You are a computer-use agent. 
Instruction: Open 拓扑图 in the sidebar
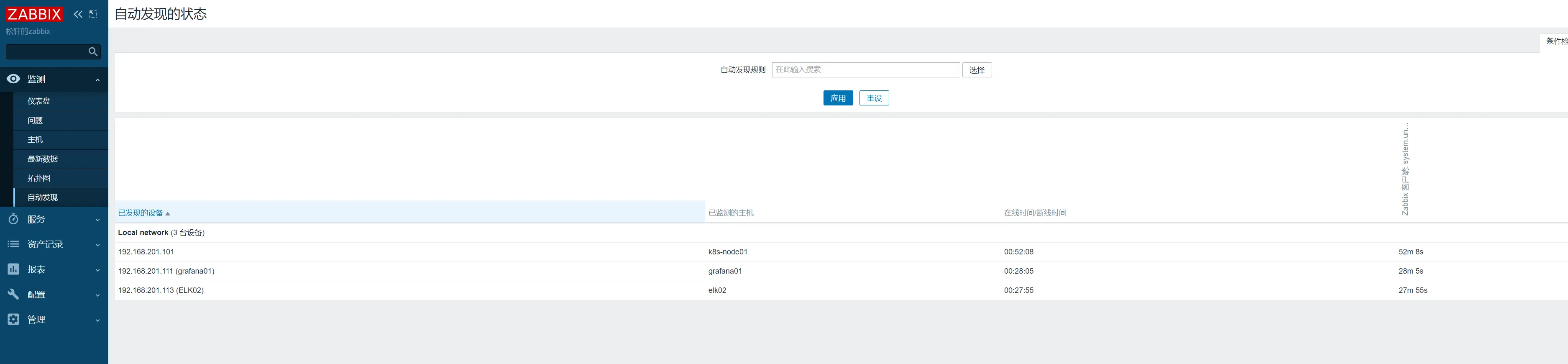(39, 178)
